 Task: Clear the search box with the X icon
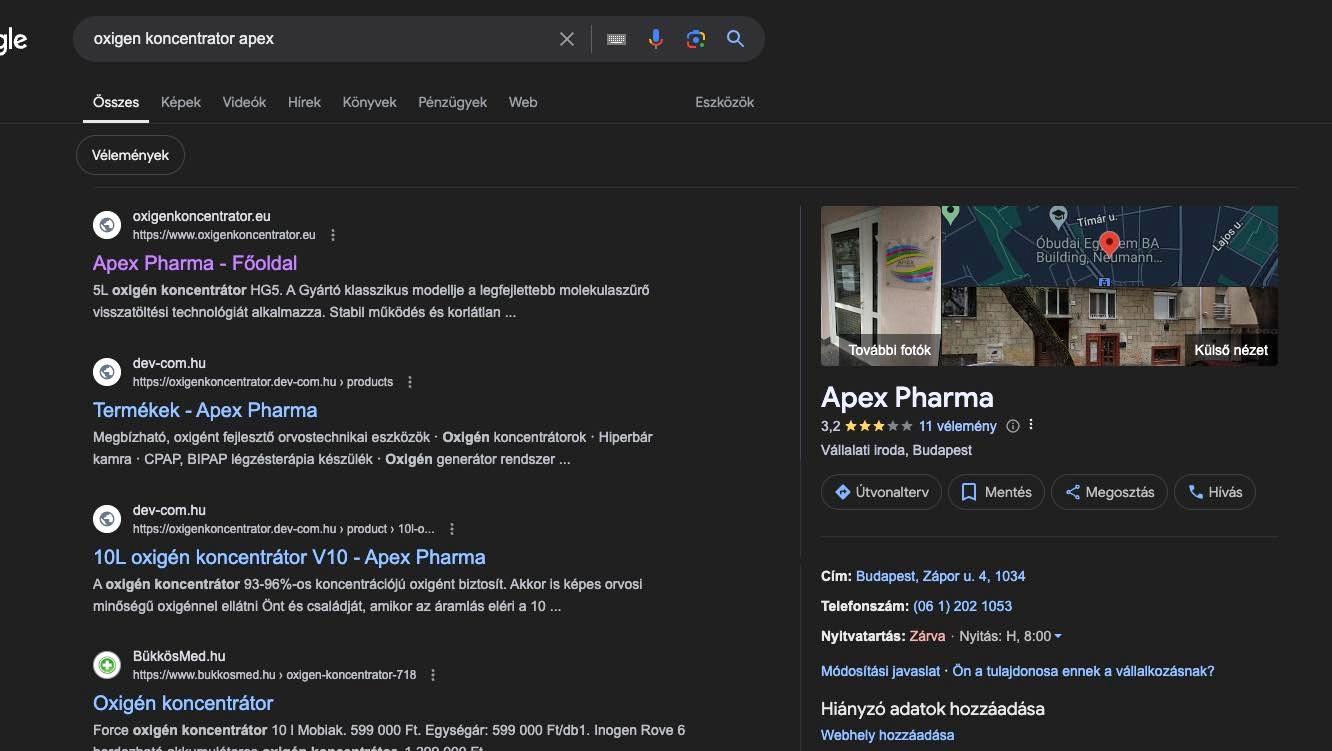[567, 39]
